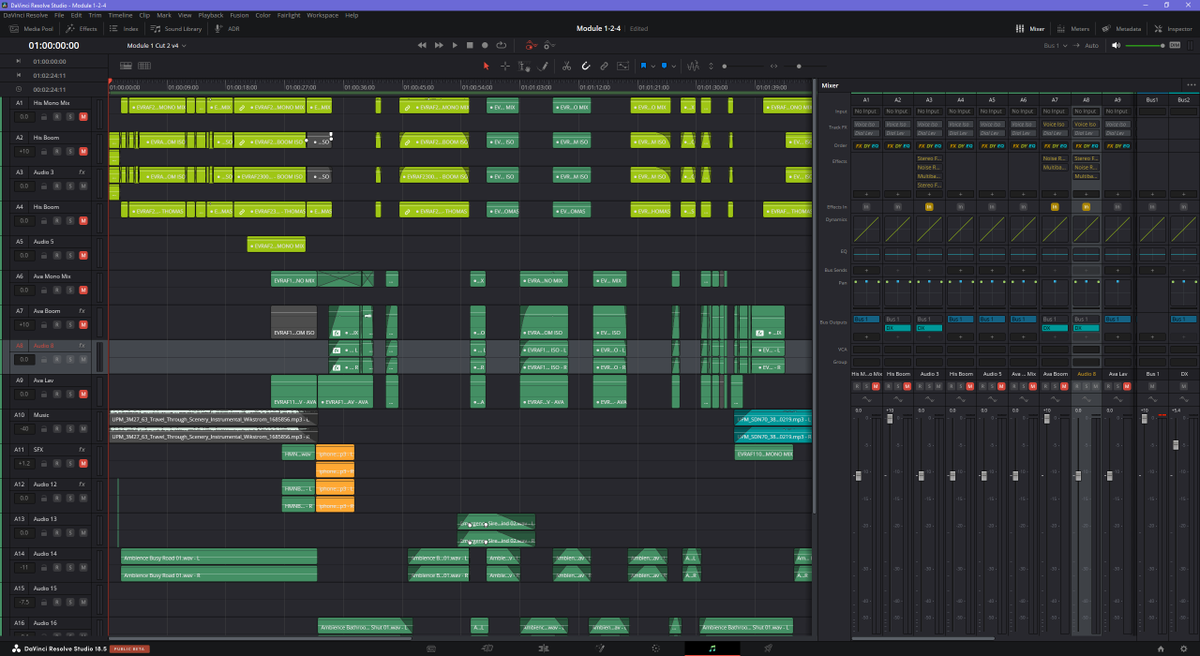This screenshot has height=656, width=1200.
Task: Toggle linked selection chain icon
Action: click(x=604, y=66)
